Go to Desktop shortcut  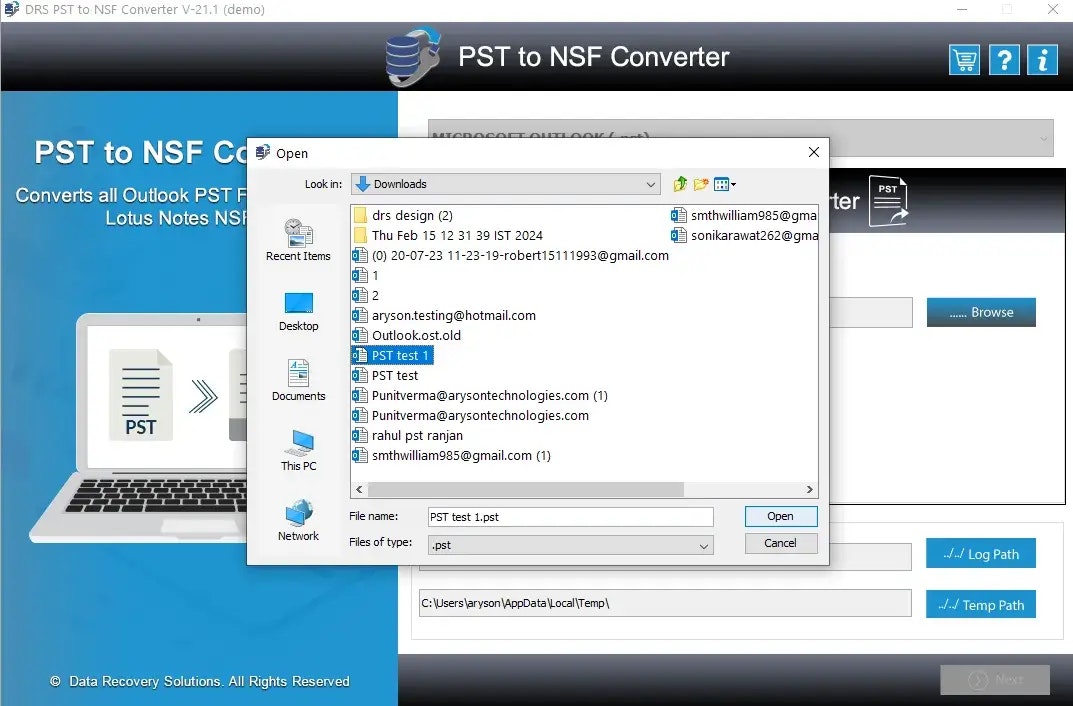[298, 311]
